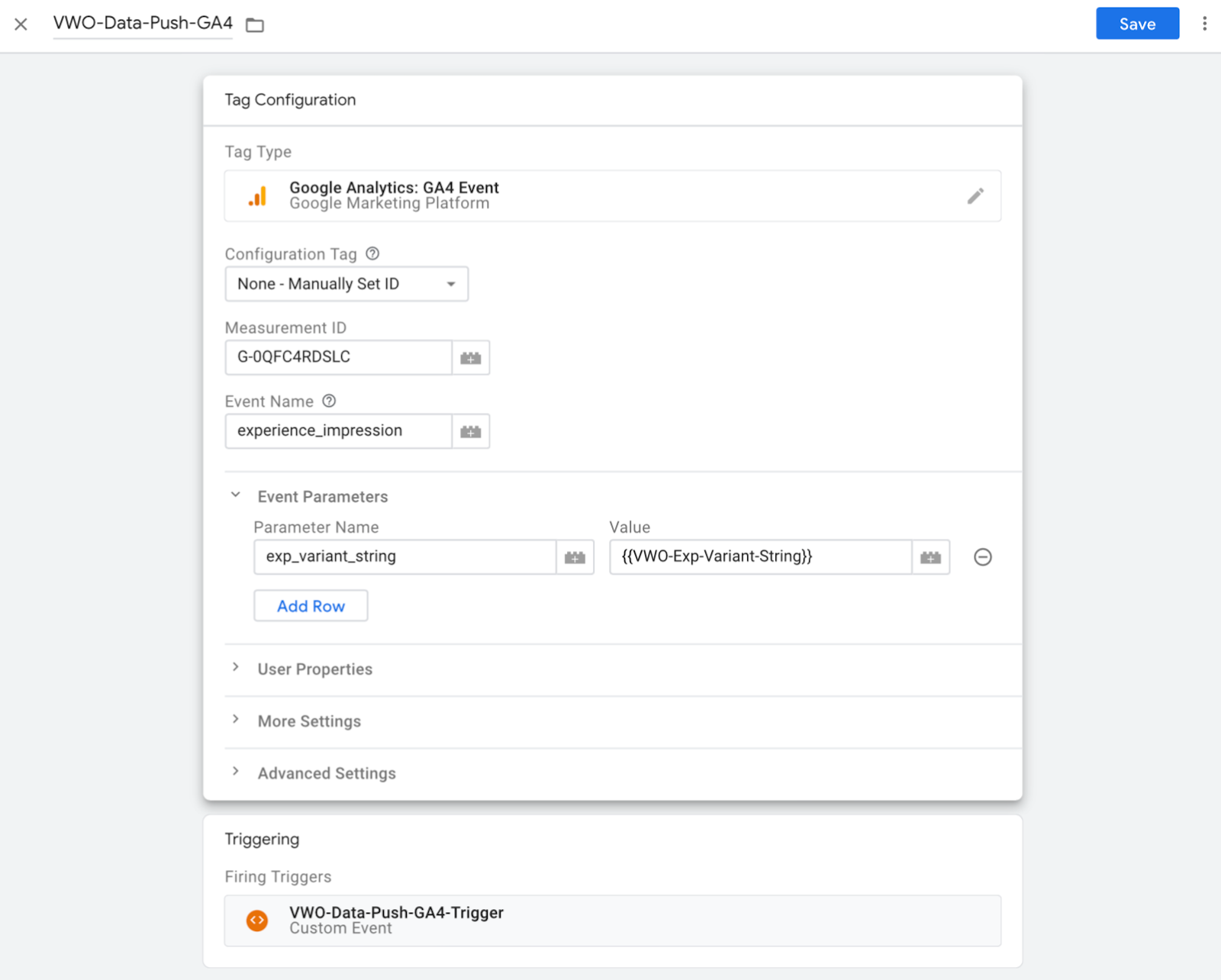Expand the Advanced Settings section

[327, 773]
